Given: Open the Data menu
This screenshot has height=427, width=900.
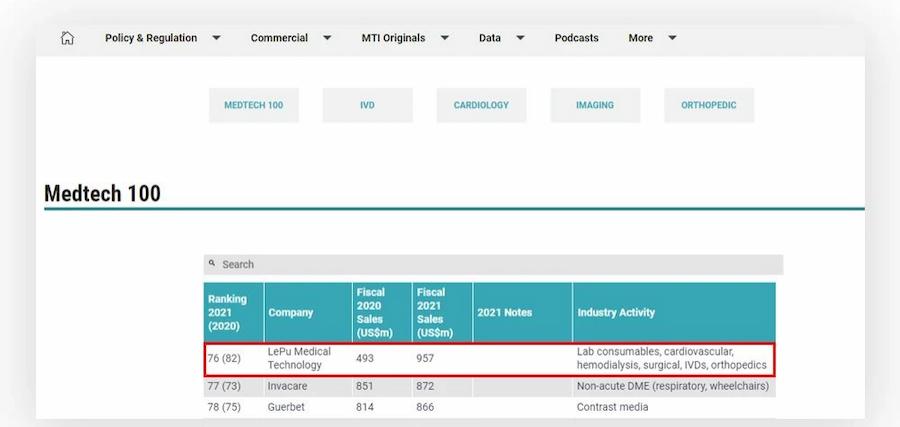Looking at the screenshot, I should pyautogui.click(x=490, y=38).
